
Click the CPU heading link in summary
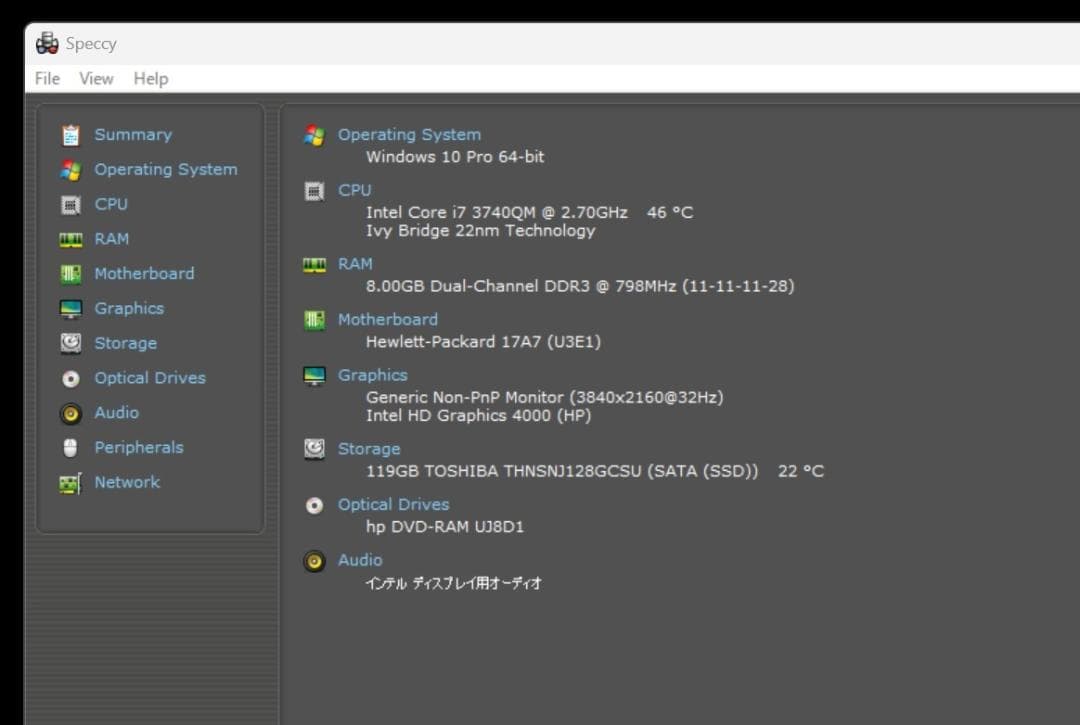(x=354, y=190)
